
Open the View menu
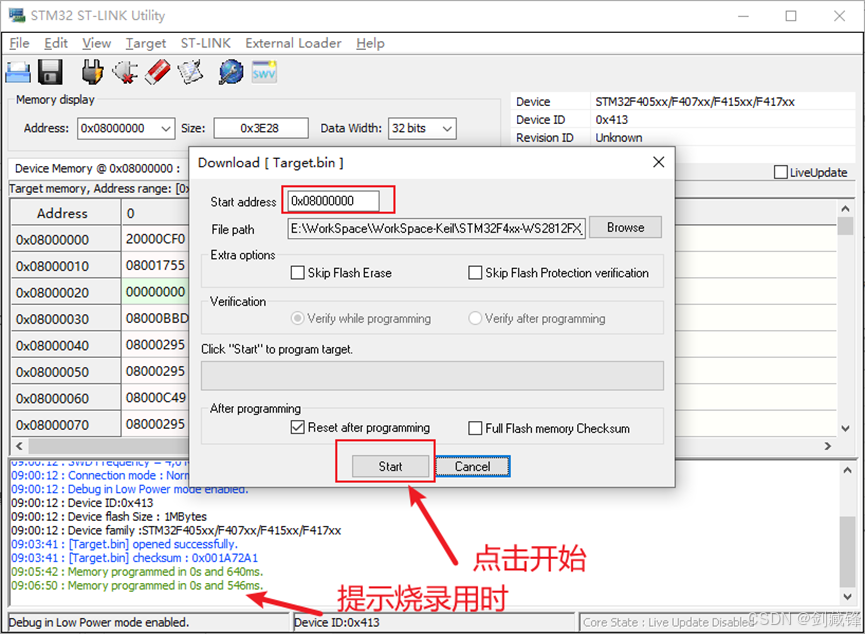pyautogui.click(x=97, y=43)
